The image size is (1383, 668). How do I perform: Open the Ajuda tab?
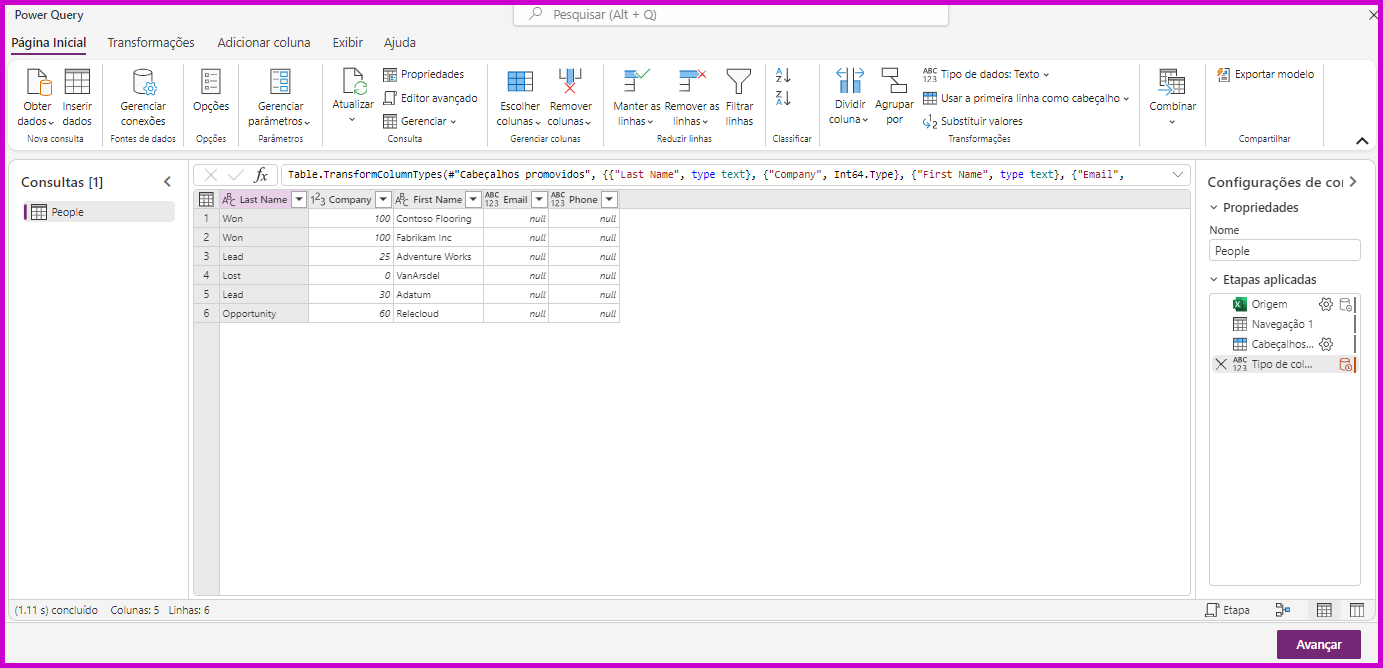[x=400, y=43]
